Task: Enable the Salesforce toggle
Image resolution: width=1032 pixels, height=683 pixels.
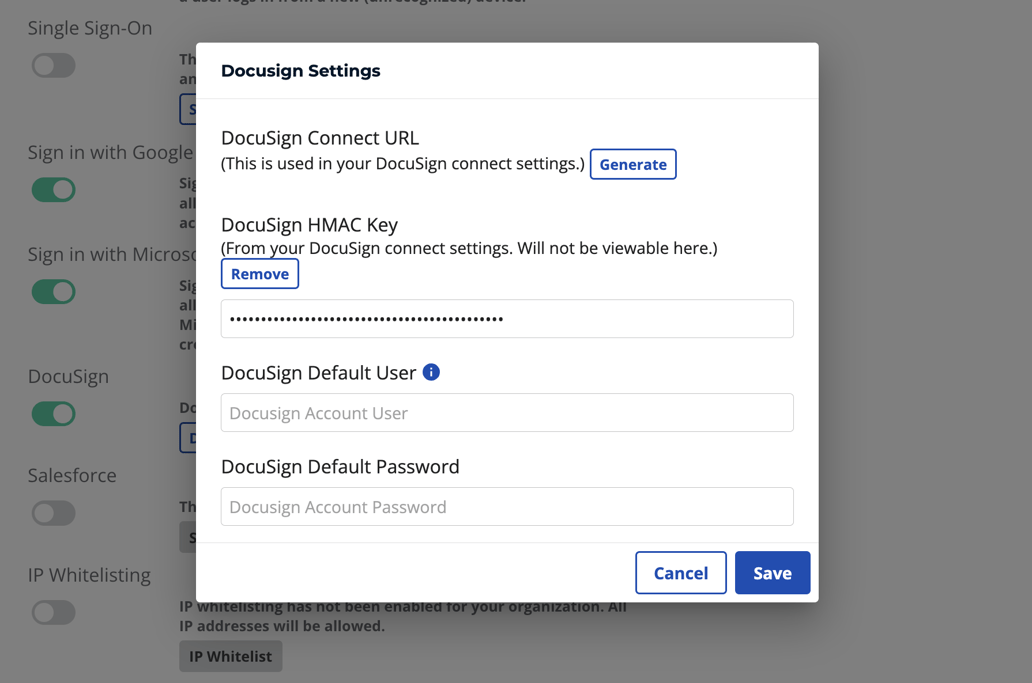Action: (53, 513)
